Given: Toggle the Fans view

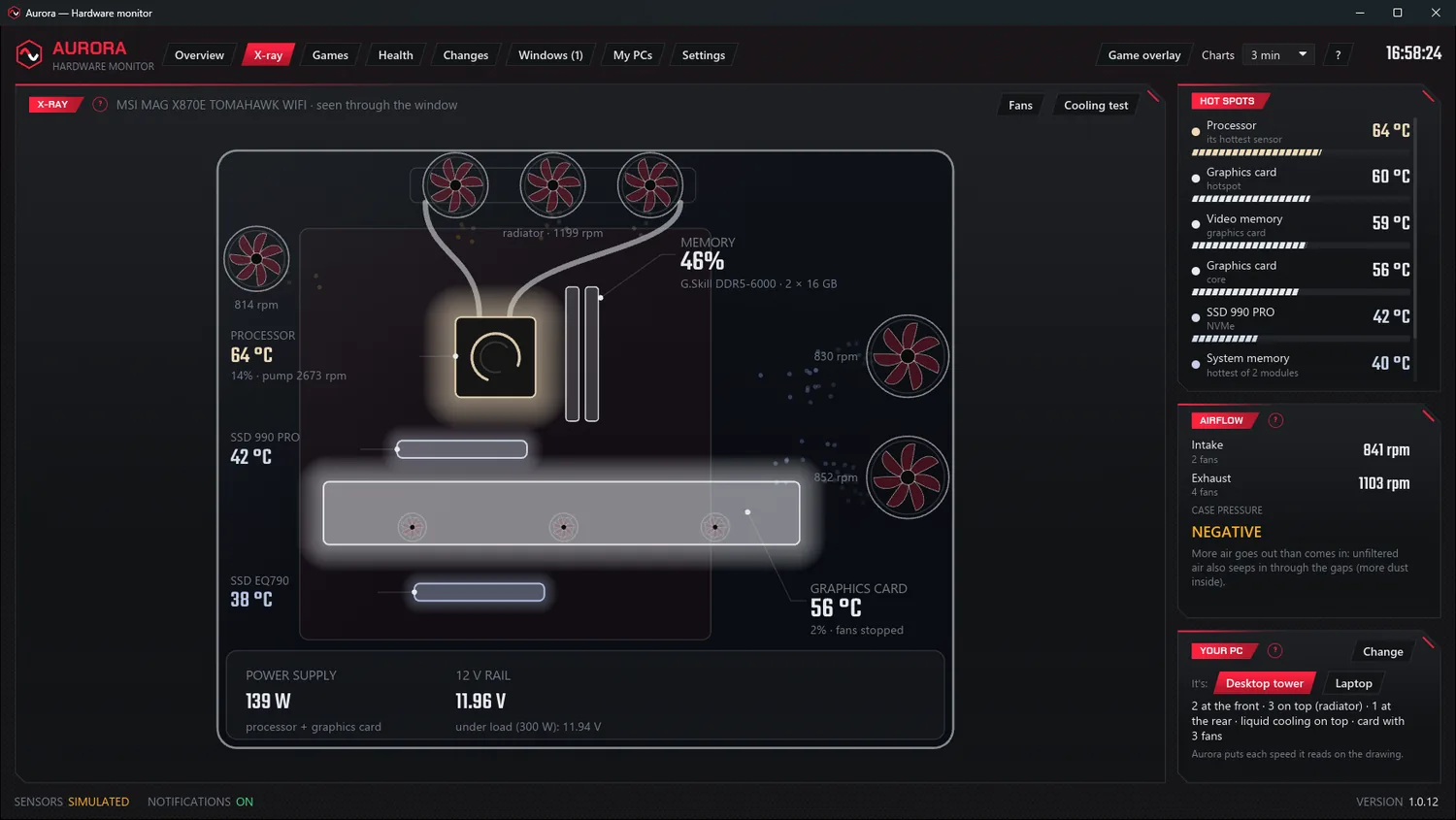Looking at the screenshot, I should tap(1020, 105).
